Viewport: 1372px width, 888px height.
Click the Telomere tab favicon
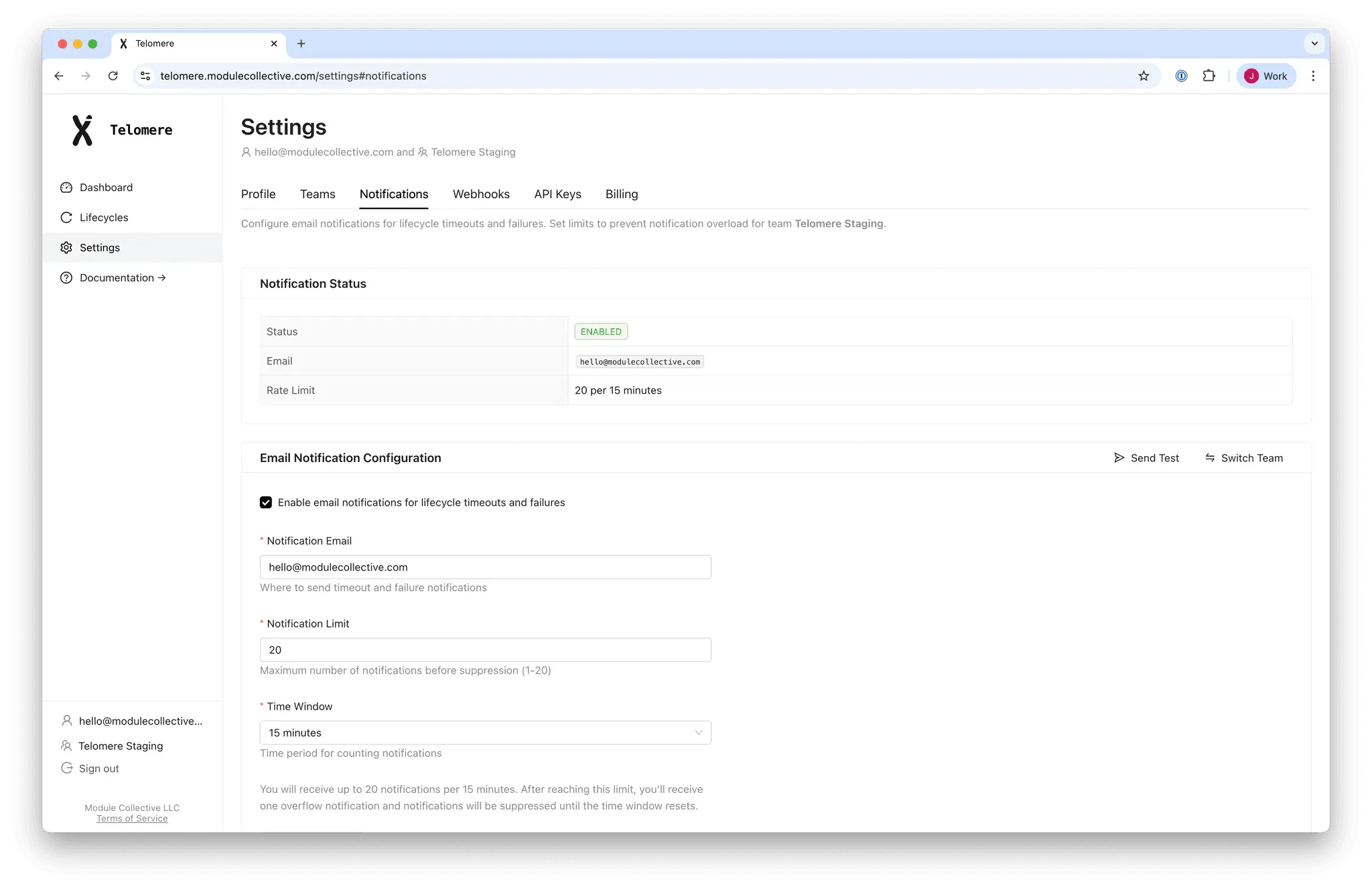123,44
